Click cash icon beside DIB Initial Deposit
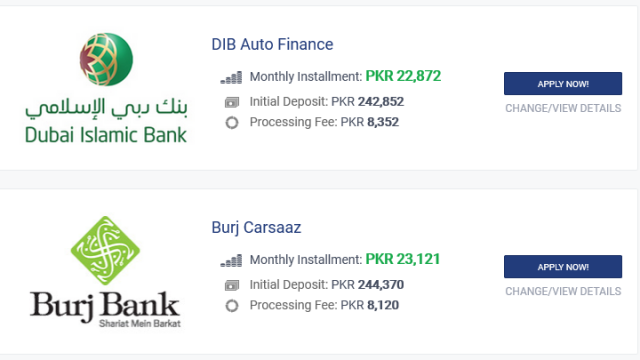This screenshot has width=640, height=360. tap(232, 102)
